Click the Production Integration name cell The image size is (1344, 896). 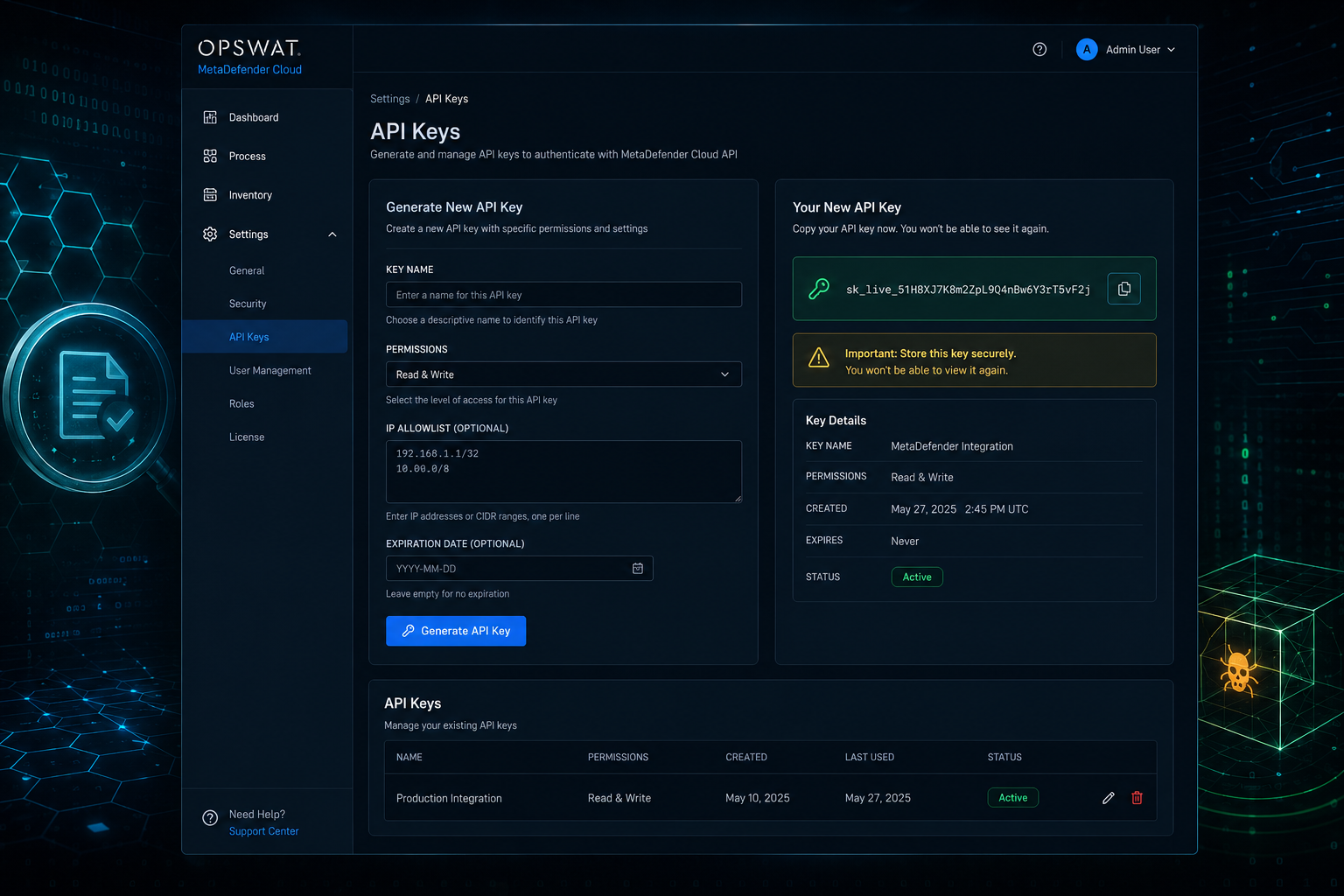[x=449, y=798]
